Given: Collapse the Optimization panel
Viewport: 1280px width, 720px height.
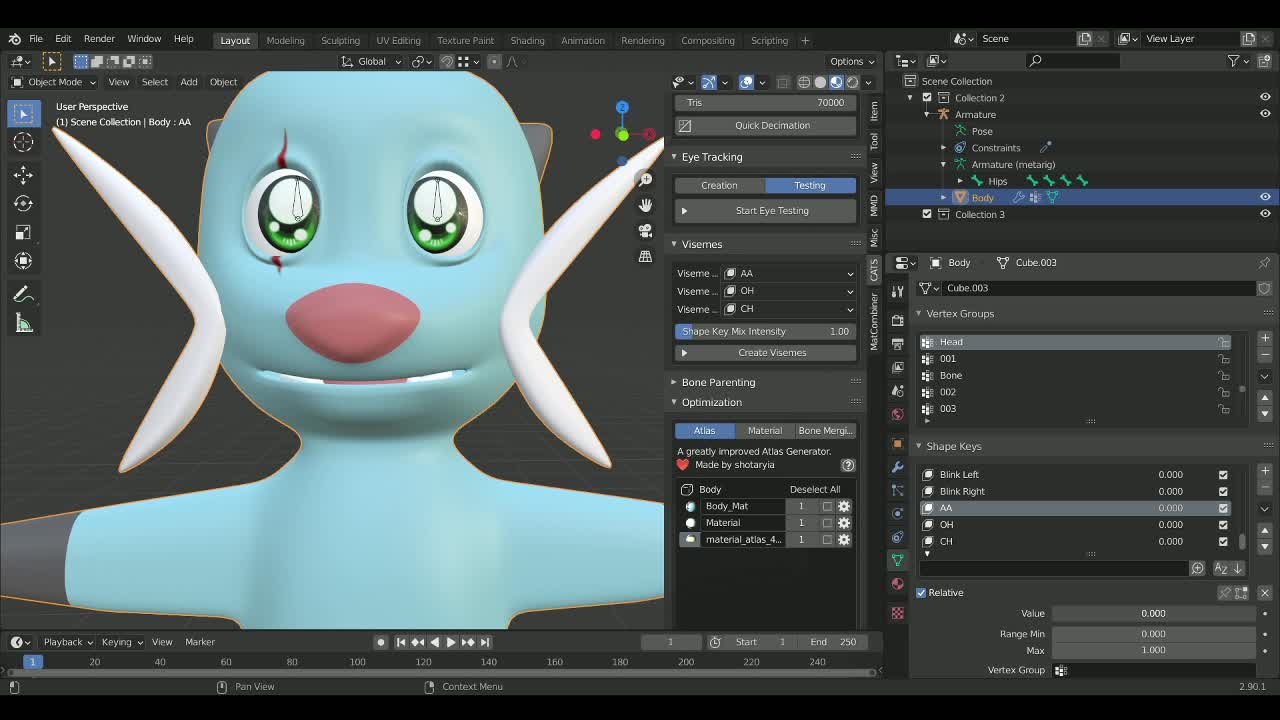Looking at the screenshot, I should 674,402.
